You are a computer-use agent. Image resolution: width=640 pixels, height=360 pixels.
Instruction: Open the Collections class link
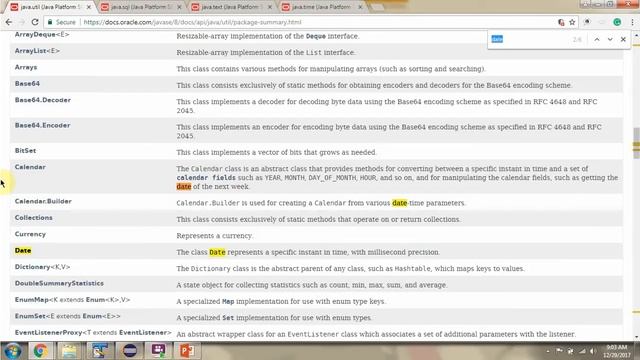pos(33,218)
